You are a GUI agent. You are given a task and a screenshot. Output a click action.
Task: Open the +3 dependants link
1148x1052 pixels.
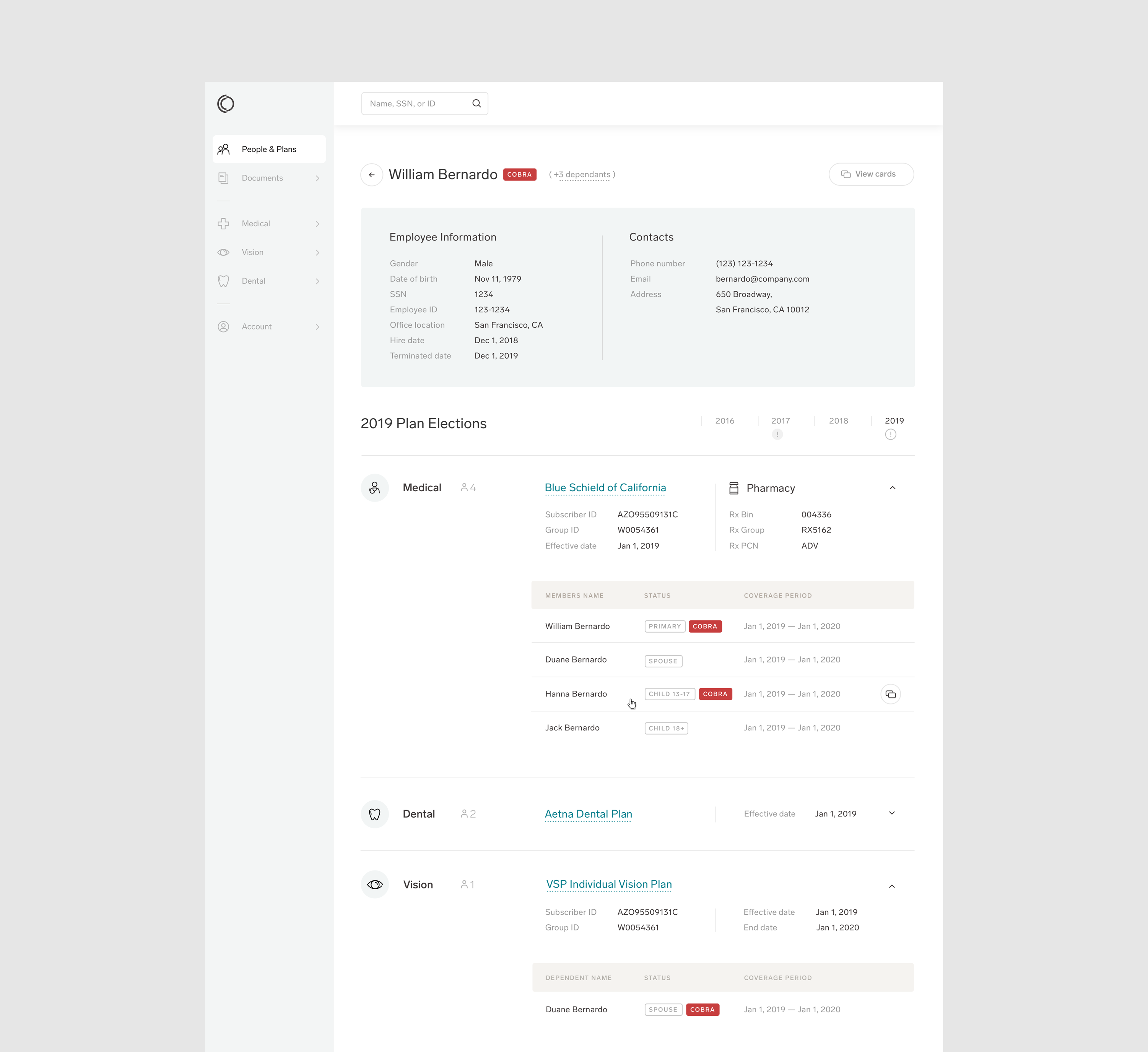584,175
